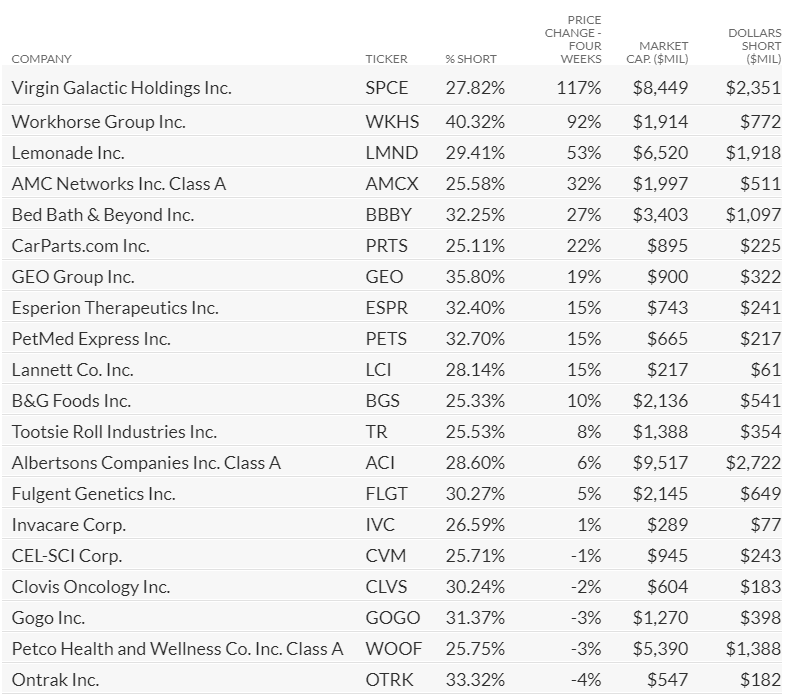This screenshot has height=695, width=787.
Task: Sort by MARKET CAP. ($MIL) header
Action: 657,53
